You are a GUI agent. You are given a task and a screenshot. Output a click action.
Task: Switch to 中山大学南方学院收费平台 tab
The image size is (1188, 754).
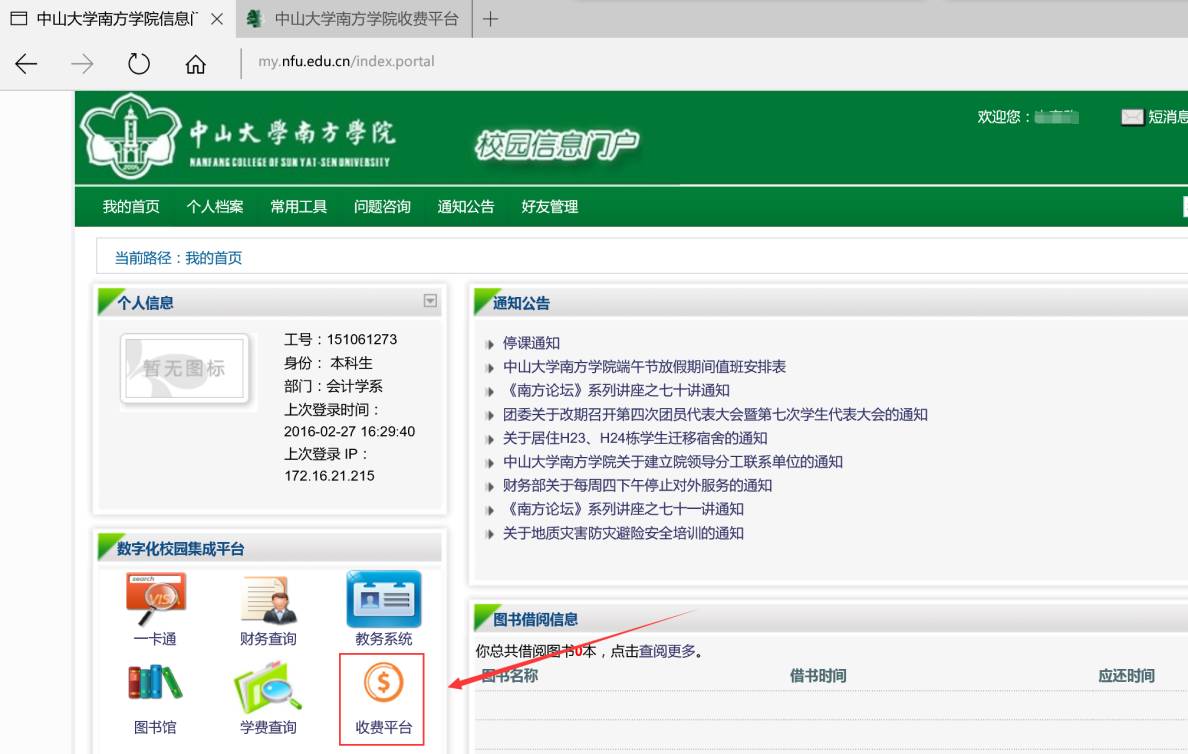click(354, 19)
